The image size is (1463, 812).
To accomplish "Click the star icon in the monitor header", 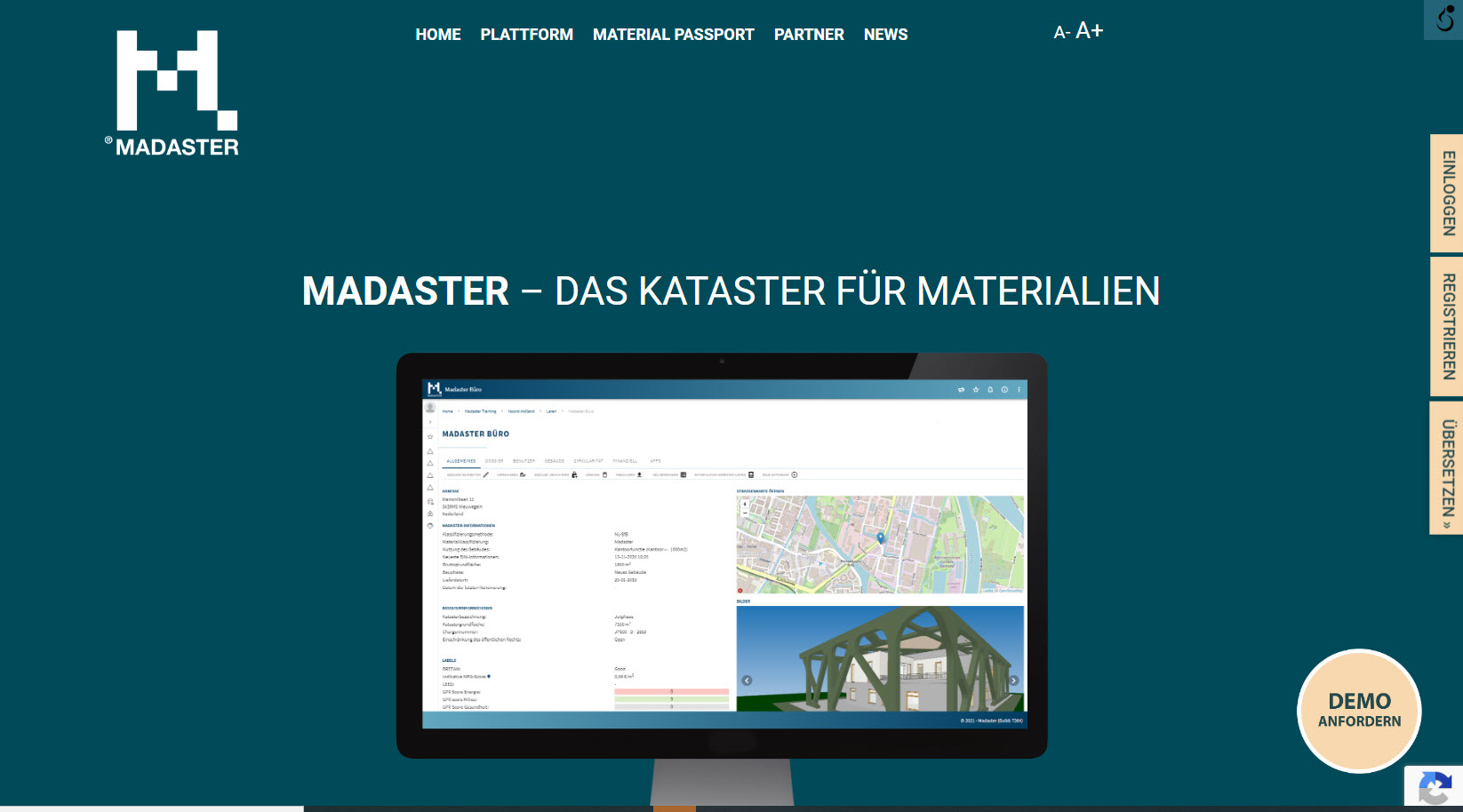I will pyautogui.click(x=976, y=390).
